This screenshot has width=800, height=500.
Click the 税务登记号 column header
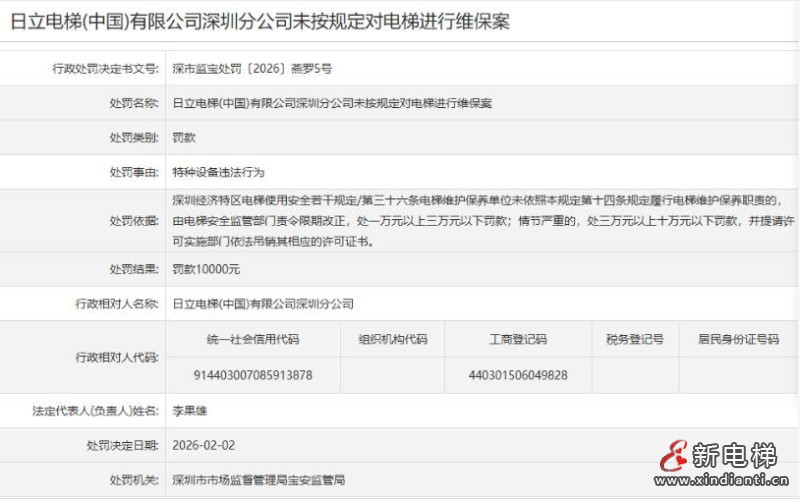click(x=634, y=339)
